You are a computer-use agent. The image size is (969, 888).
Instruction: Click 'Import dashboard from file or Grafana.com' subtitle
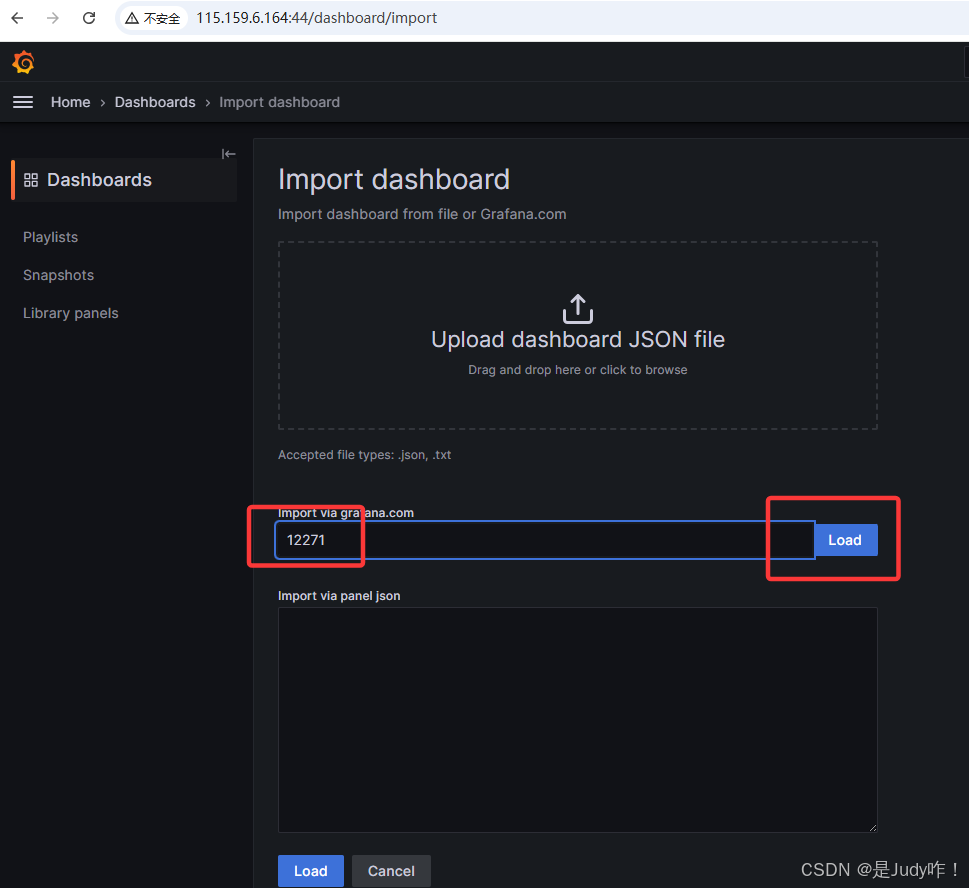click(422, 214)
